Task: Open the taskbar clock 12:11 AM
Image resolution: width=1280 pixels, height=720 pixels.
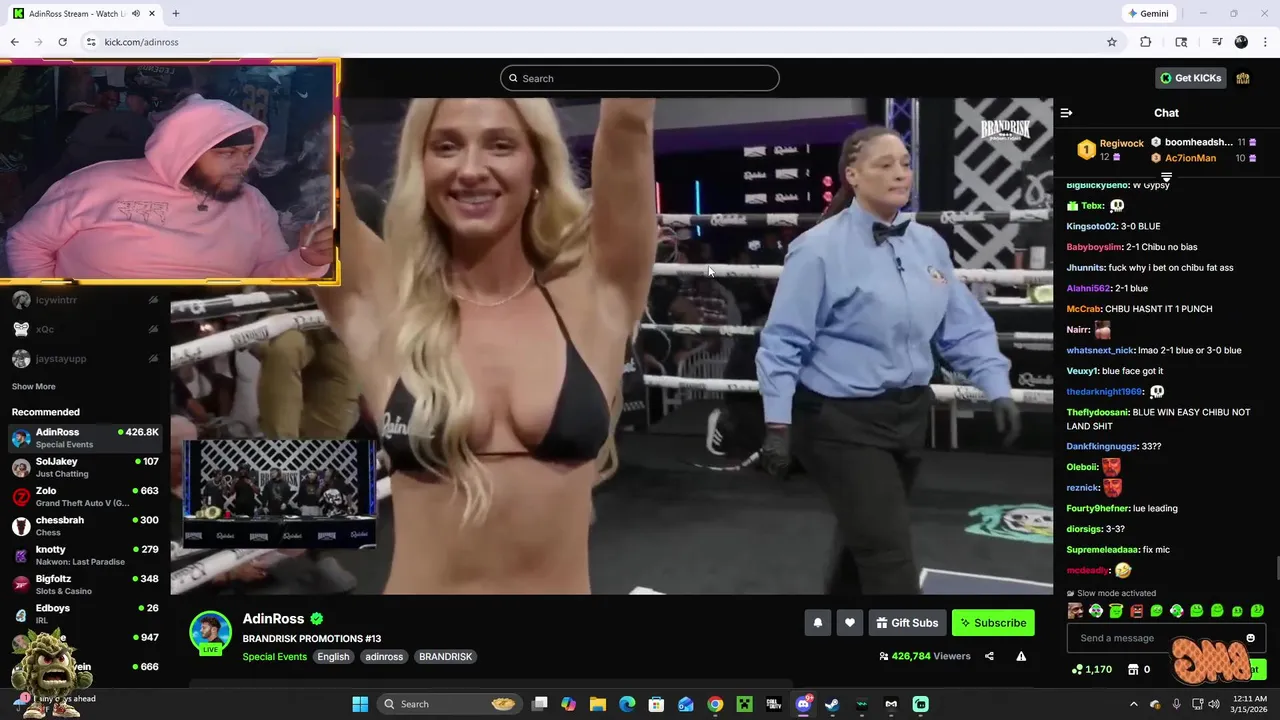Action: pos(1249,704)
